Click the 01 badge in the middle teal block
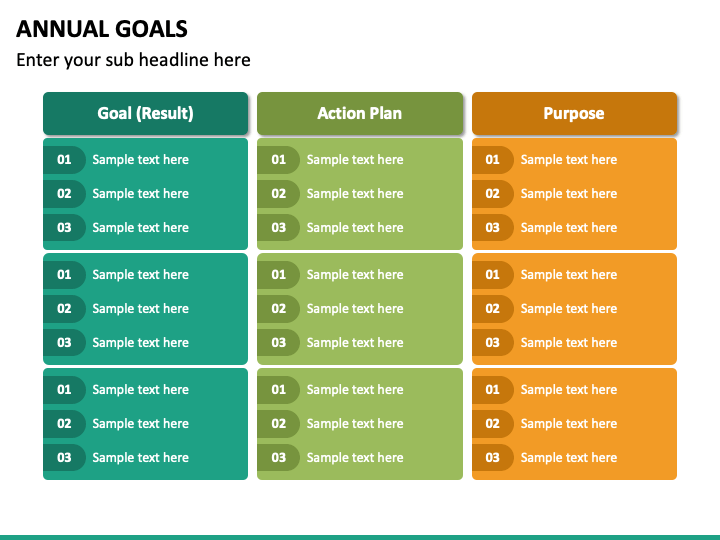This screenshot has width=720, height=540. (x=64, y=275)
